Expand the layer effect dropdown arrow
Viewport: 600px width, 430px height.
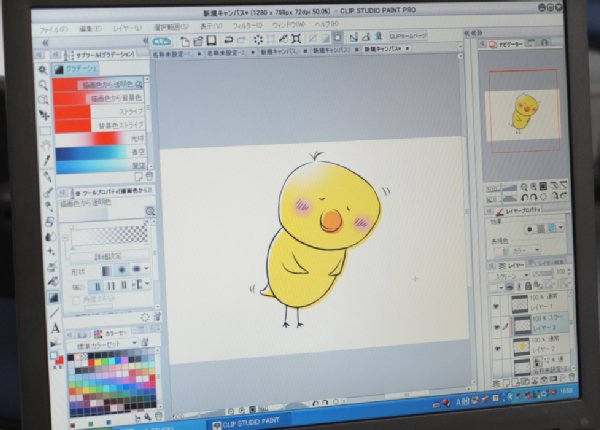click(x=561, y=228)
